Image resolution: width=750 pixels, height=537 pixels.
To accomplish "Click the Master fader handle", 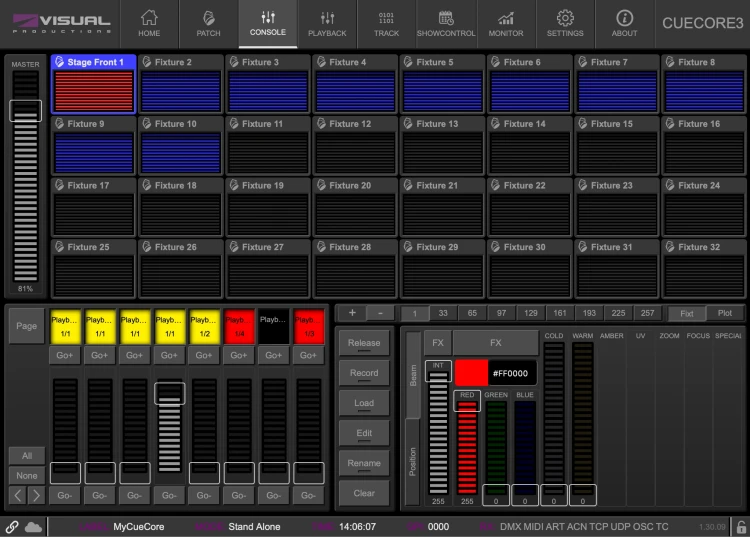I will (25, 110).
